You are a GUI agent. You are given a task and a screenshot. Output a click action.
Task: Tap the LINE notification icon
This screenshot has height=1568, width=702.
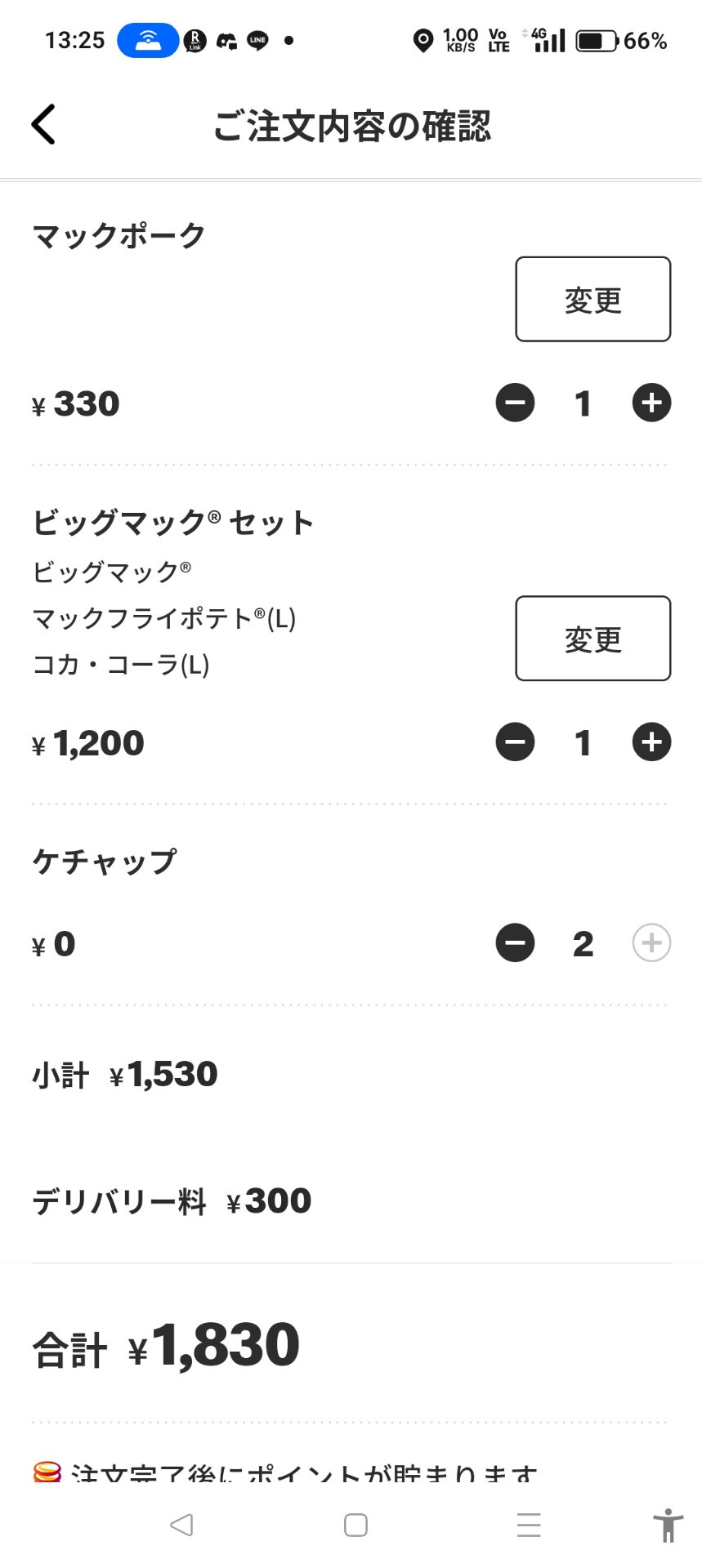tap(257, 40)
